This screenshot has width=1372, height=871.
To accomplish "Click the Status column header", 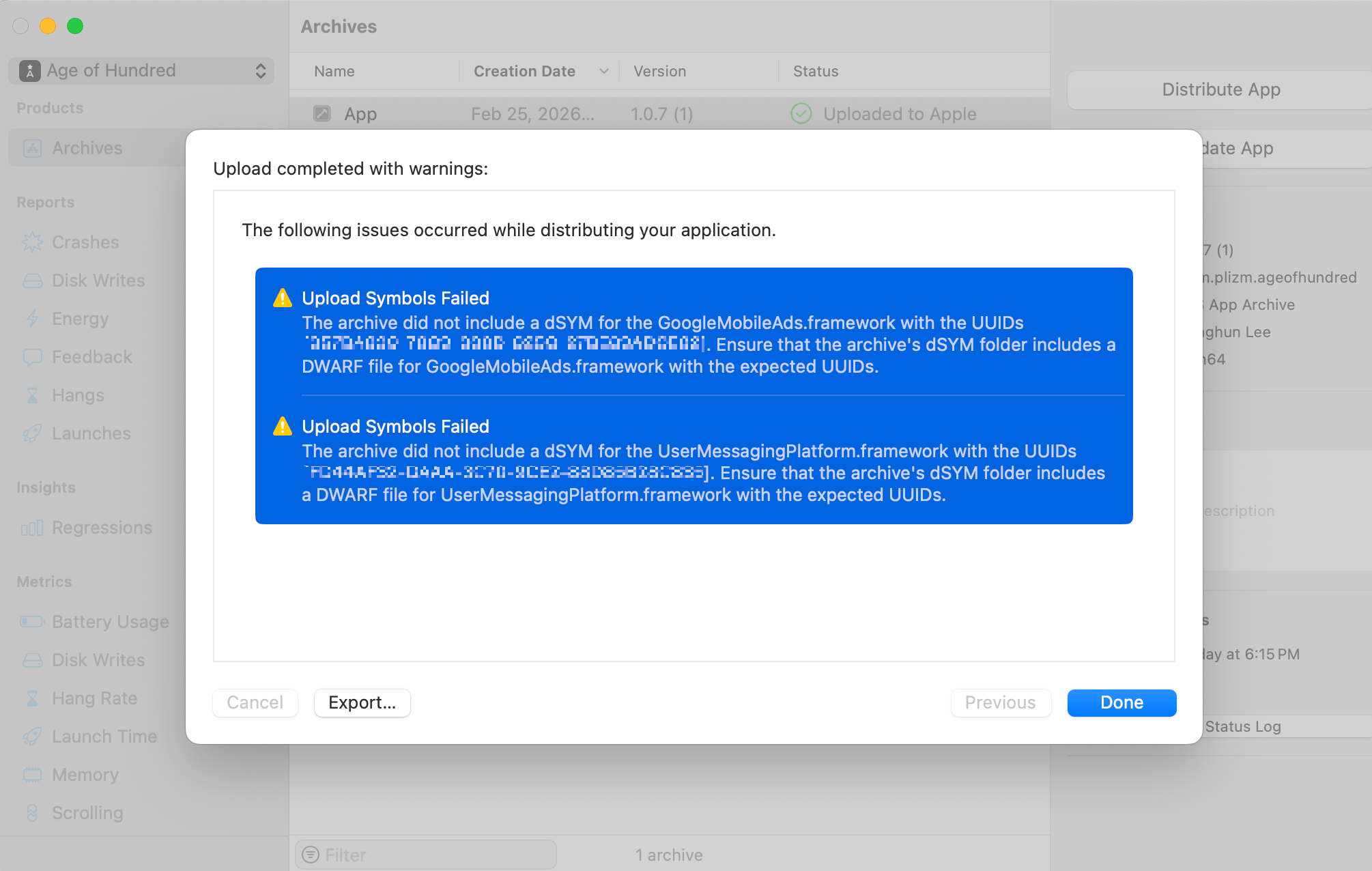I will point(816,71).
